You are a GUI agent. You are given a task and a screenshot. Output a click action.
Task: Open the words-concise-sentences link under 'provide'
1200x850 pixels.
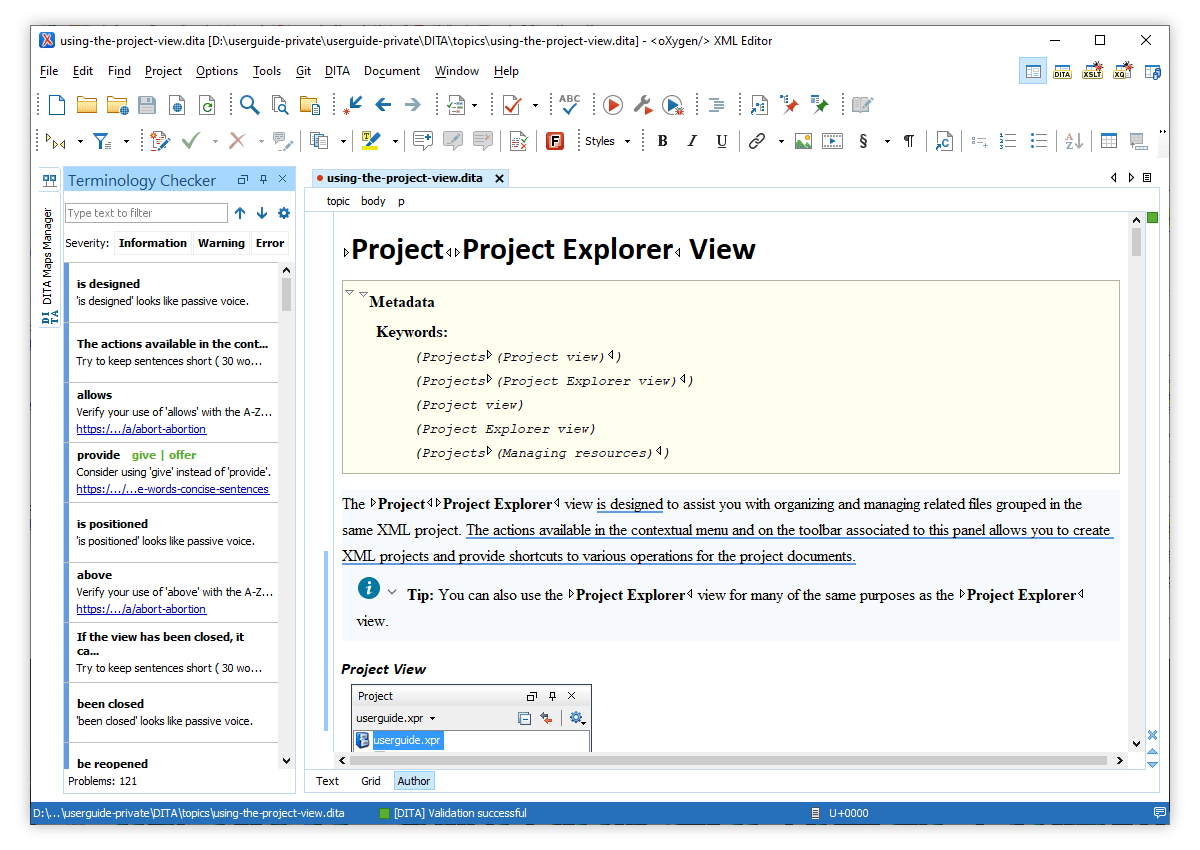[173, 489]
